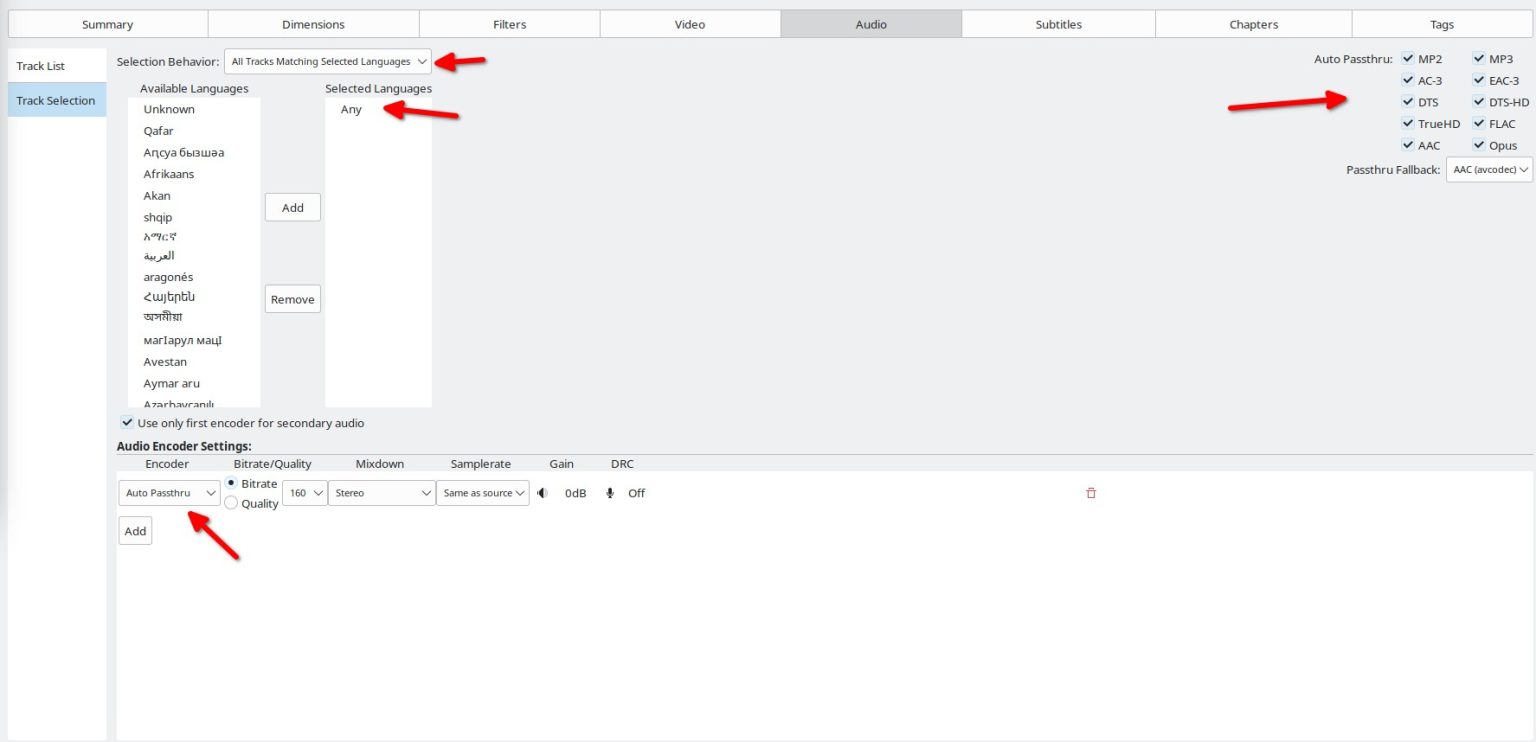Toggle the DTS-HD passthru checkbox
The height and width of the screenshot is (742, 1536).
(x=1479, y=102)
